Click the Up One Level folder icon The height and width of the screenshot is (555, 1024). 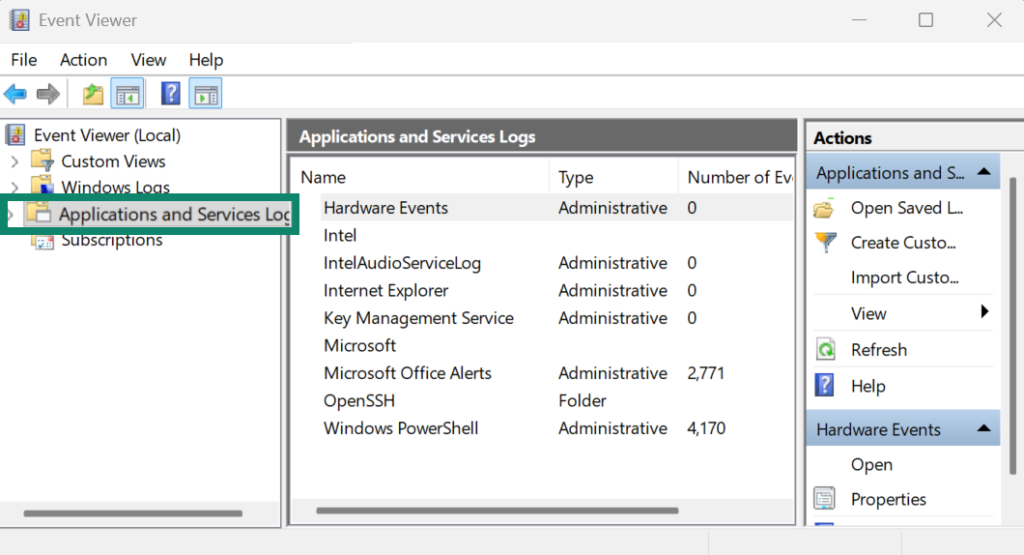click(93, 94)
